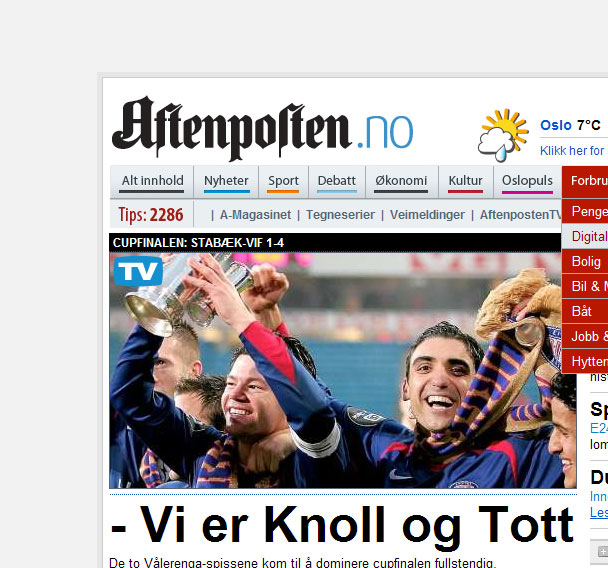Click the Tips: 2286 link
This screenshot has height=568, width=608.
tap(151, 214)
